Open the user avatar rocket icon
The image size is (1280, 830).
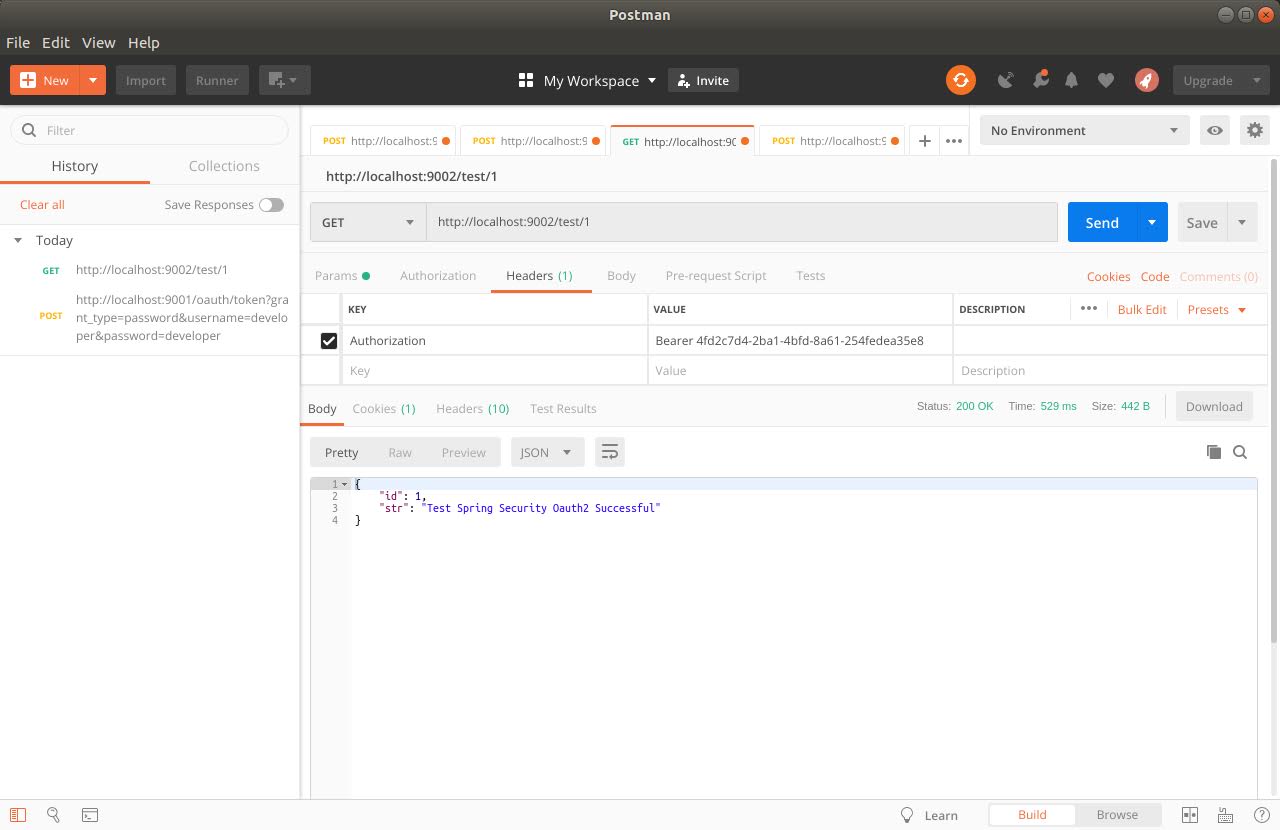point(1146,80)
